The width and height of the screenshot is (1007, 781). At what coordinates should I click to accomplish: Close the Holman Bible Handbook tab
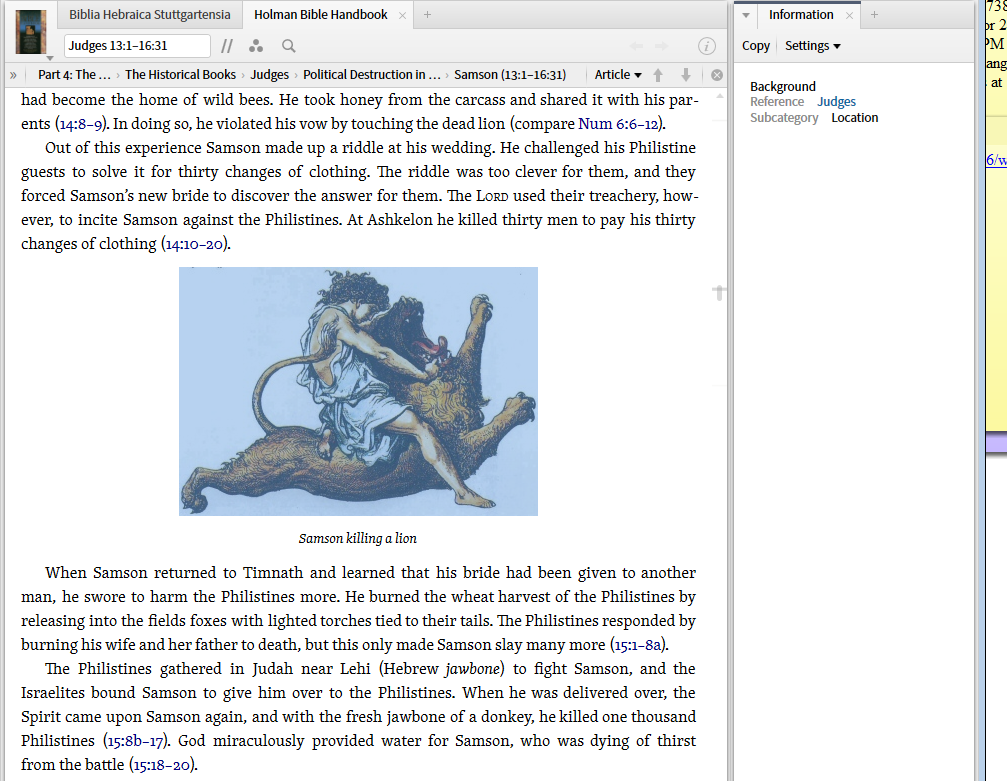[402, 15]
